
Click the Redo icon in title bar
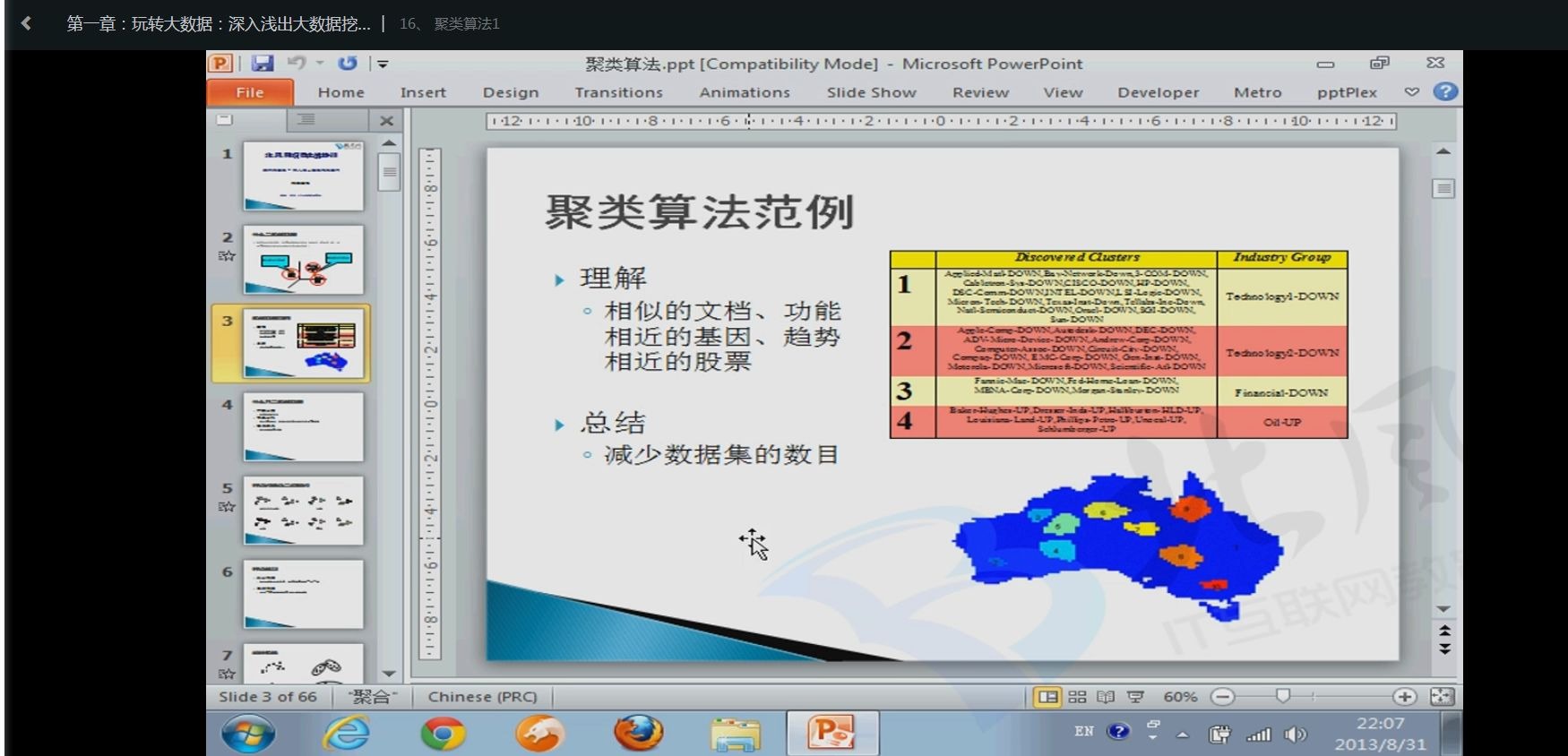pos(348,64)
